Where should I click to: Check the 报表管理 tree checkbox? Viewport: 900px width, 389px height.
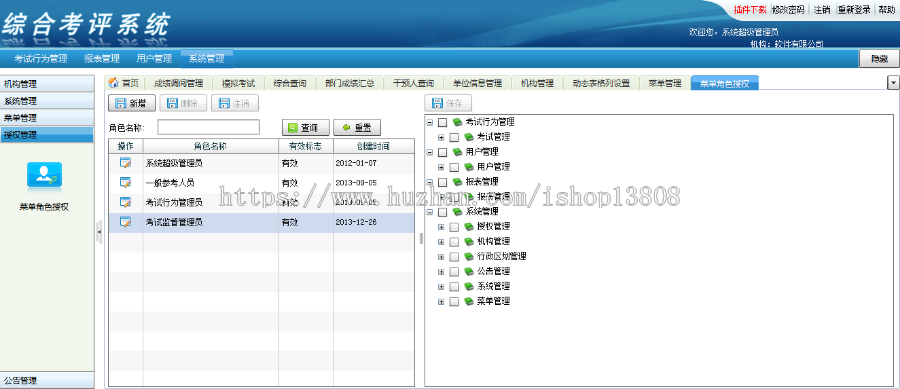(443, 182)
